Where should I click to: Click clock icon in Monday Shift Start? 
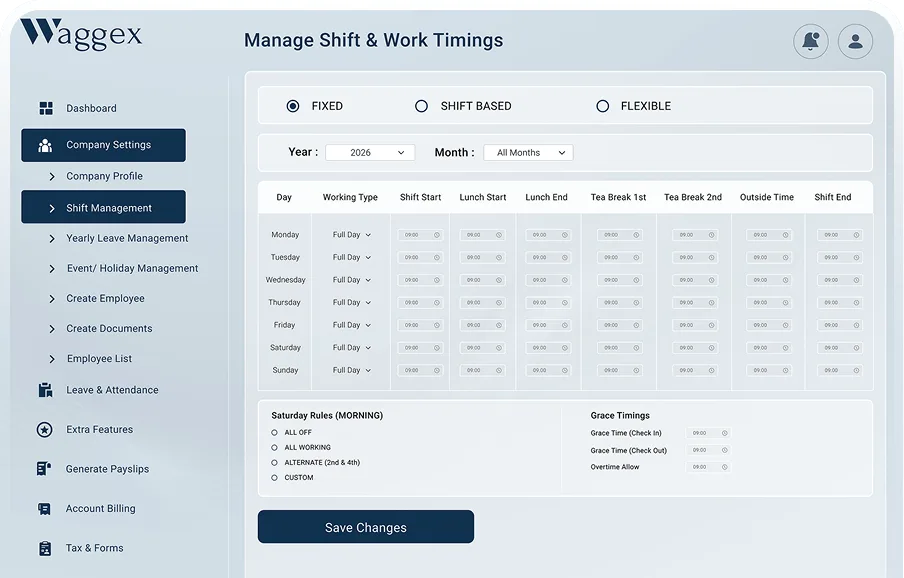pyautogui.click(x=436, y=235)
